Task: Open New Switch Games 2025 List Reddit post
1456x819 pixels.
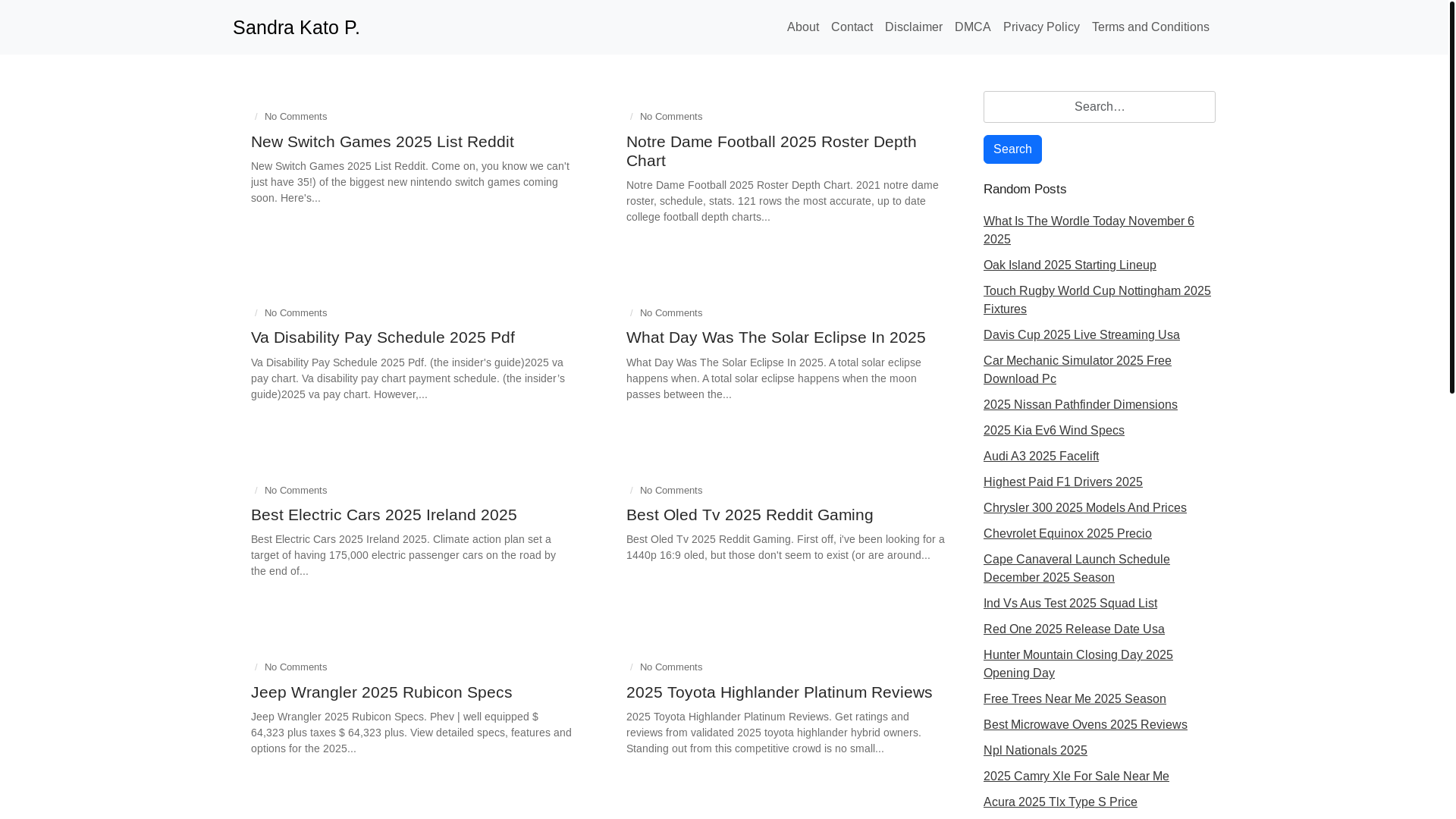Action: tap(382, 142)
